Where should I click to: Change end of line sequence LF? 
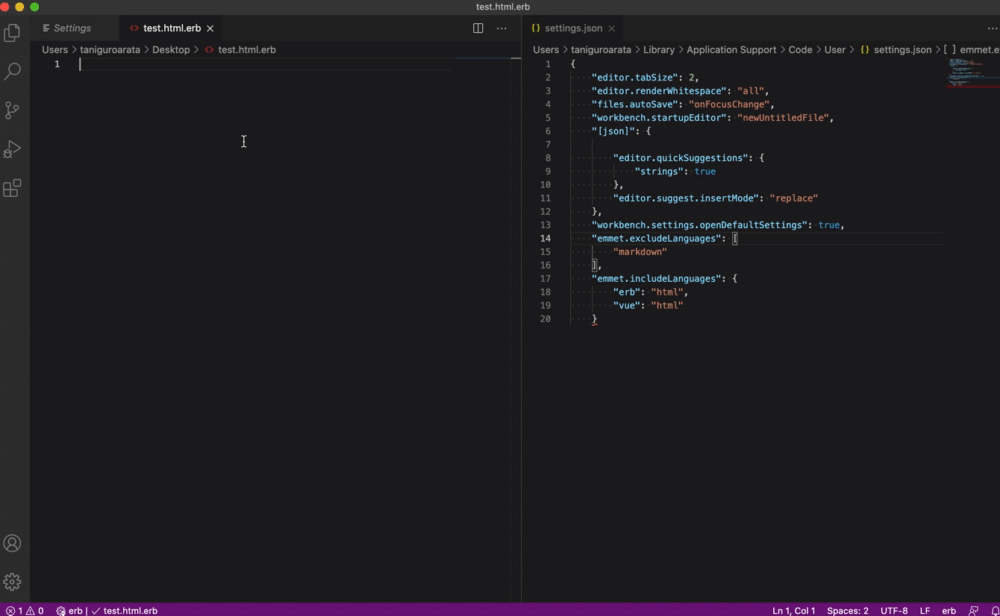(x=925, y=610)
